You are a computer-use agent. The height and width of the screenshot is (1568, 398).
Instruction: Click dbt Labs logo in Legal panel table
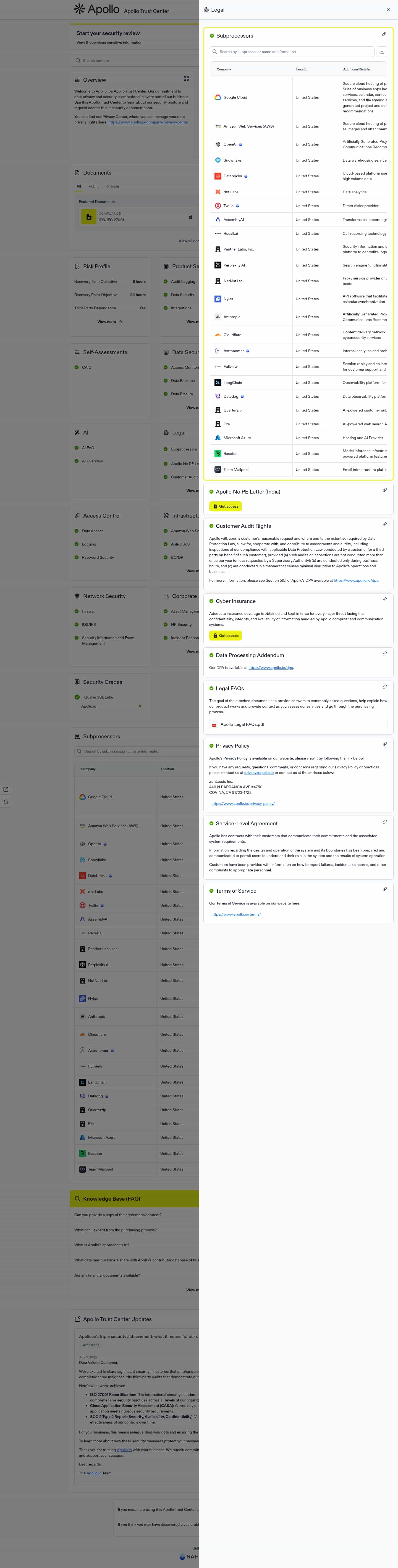(x=218, y=192)
